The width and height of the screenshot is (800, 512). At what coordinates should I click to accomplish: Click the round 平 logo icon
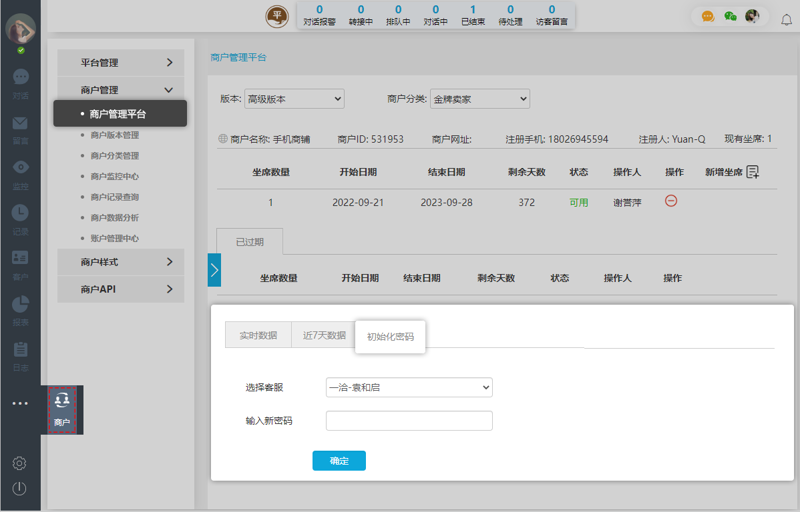pos(277,16)
